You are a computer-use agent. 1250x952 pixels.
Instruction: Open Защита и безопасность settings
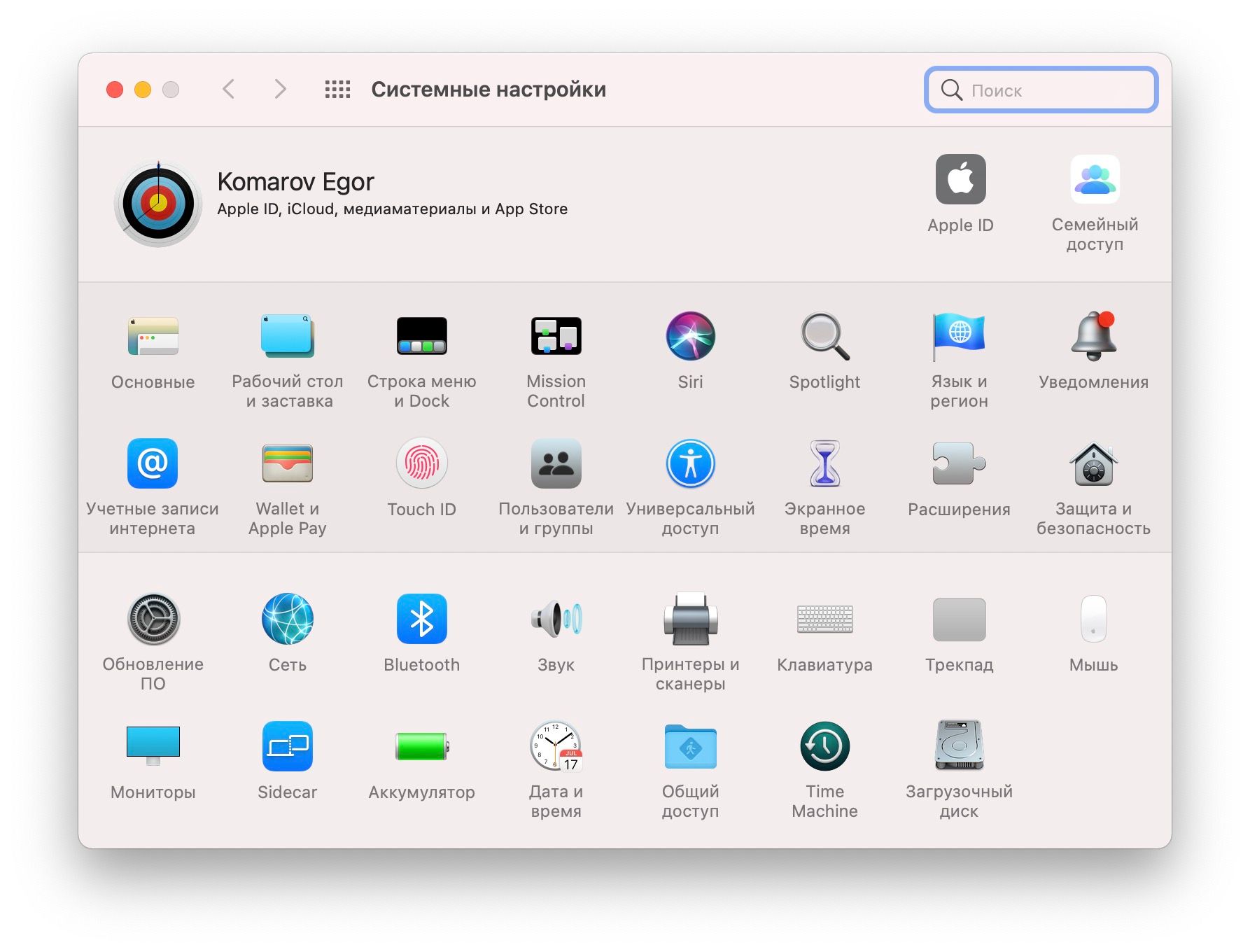pos(1093,463)
